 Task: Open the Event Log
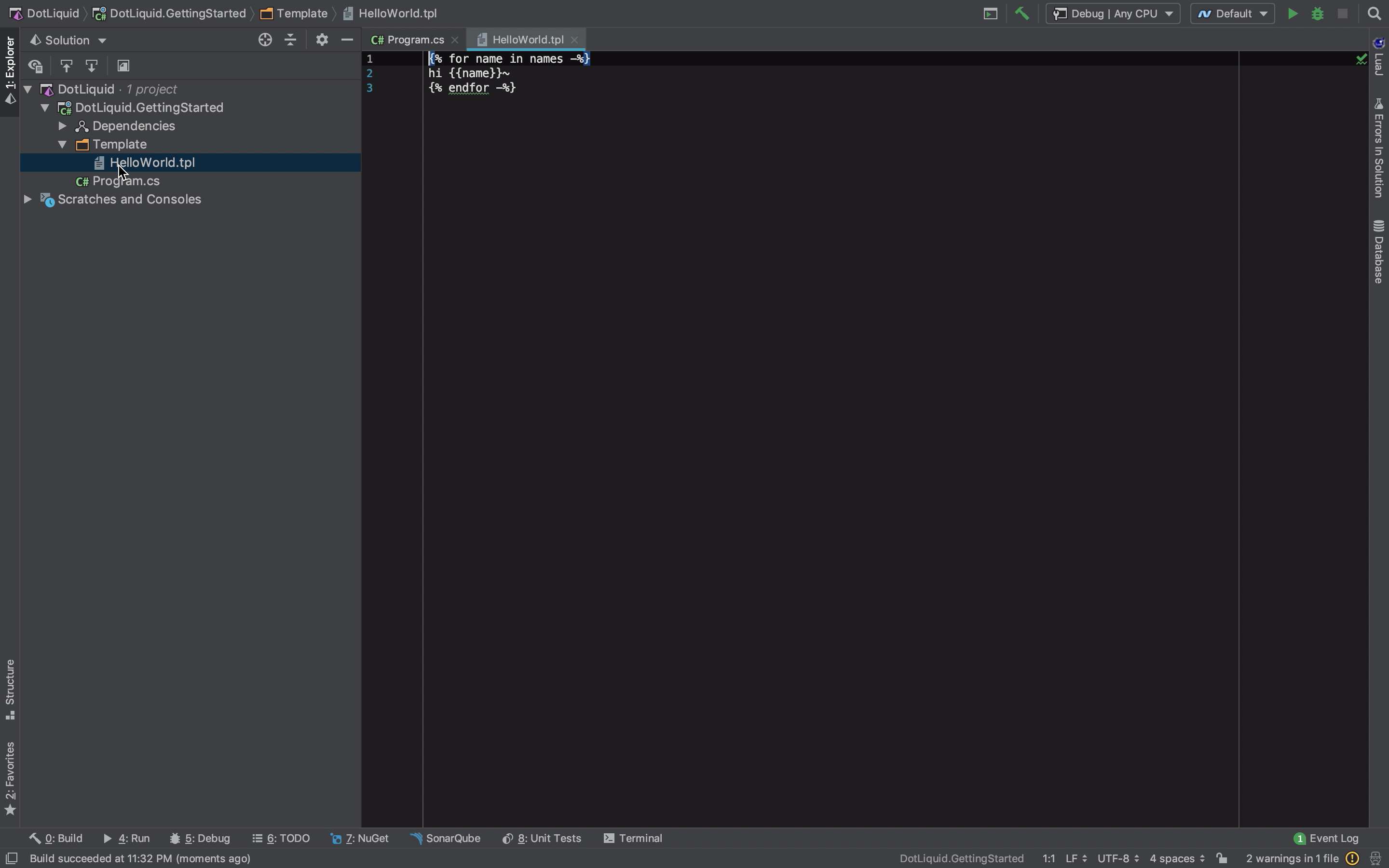pos(1326,839)
